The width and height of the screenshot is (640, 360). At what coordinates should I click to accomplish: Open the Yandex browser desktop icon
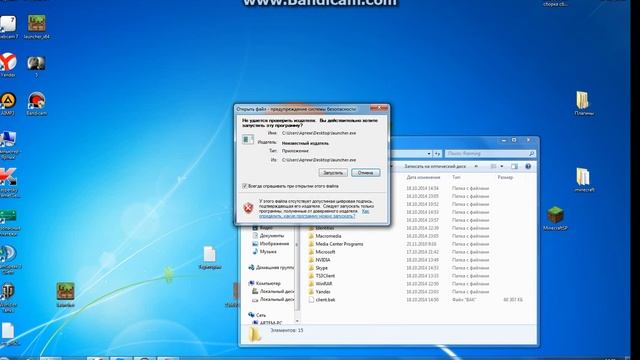[x=8, y=65]
